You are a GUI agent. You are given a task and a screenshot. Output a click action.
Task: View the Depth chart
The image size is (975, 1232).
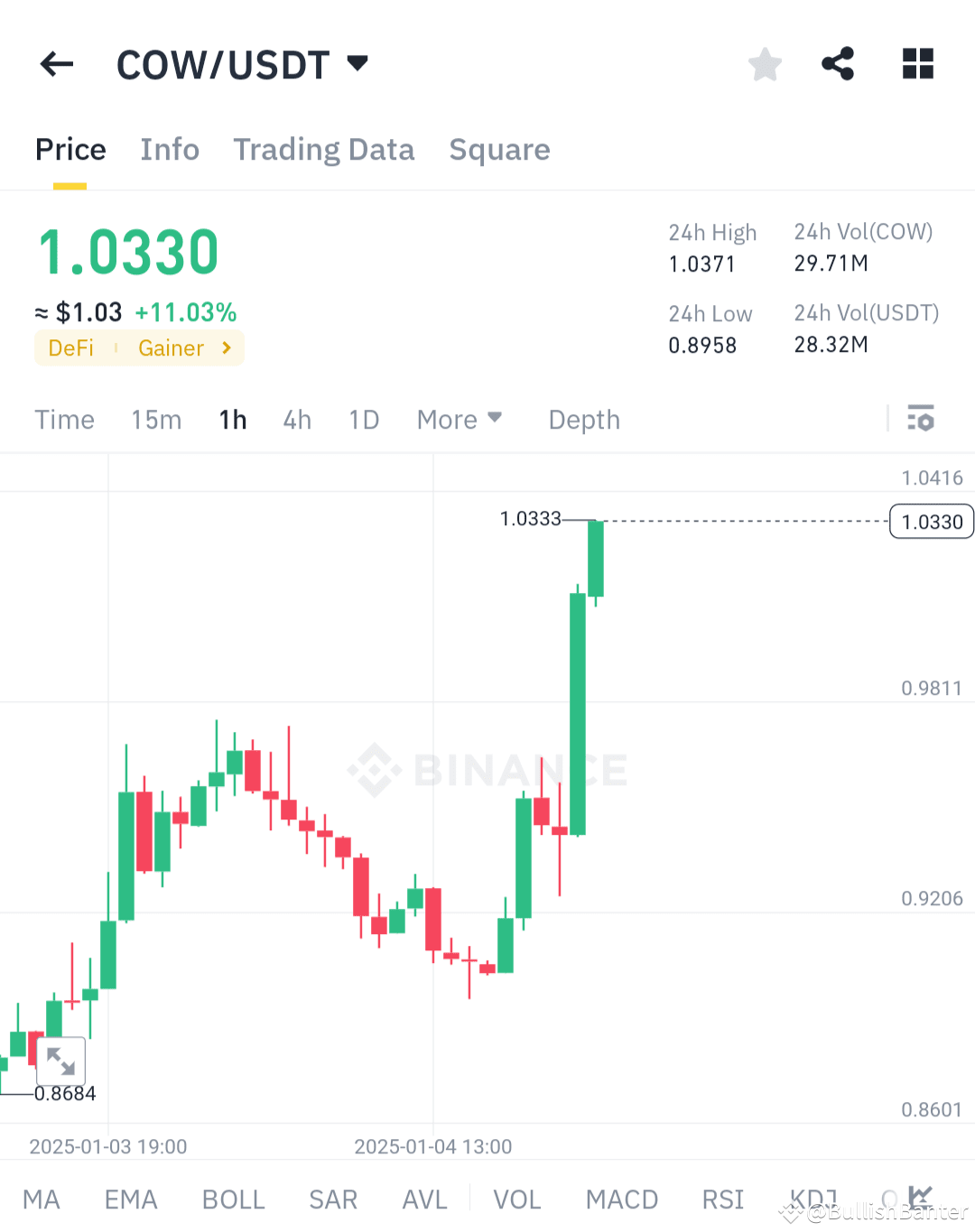coord(583,419)
